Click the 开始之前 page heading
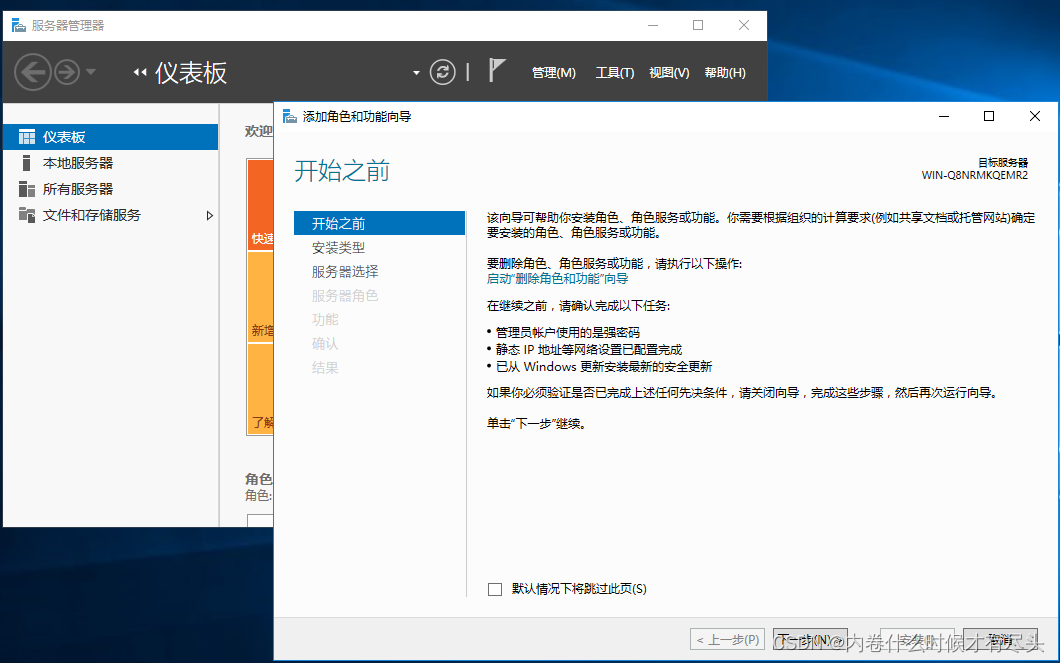 click(342, 171)
